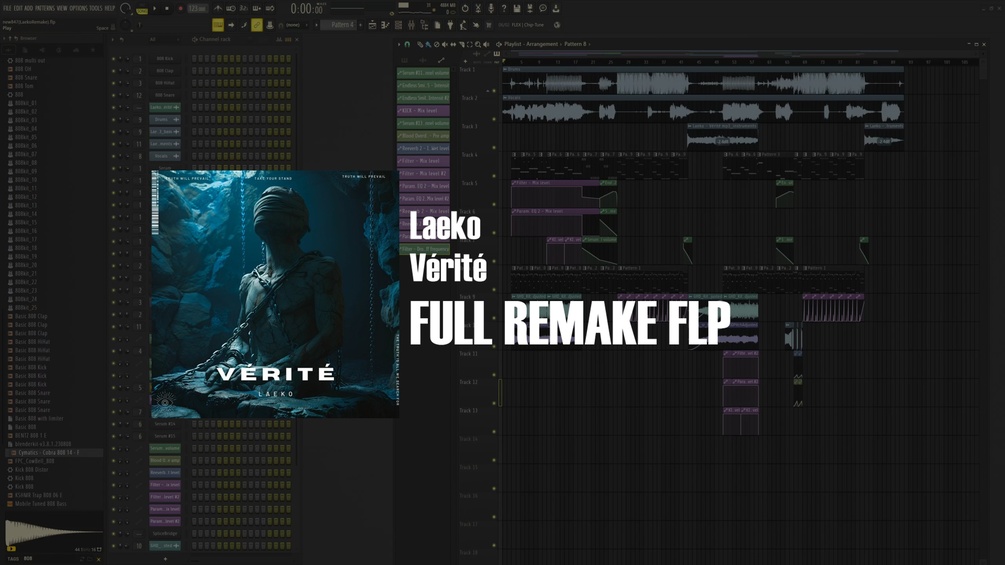Select the Playlist mute tool
Screen dimensions: 1005x565
pyautogui.click(x=444, y=44)
